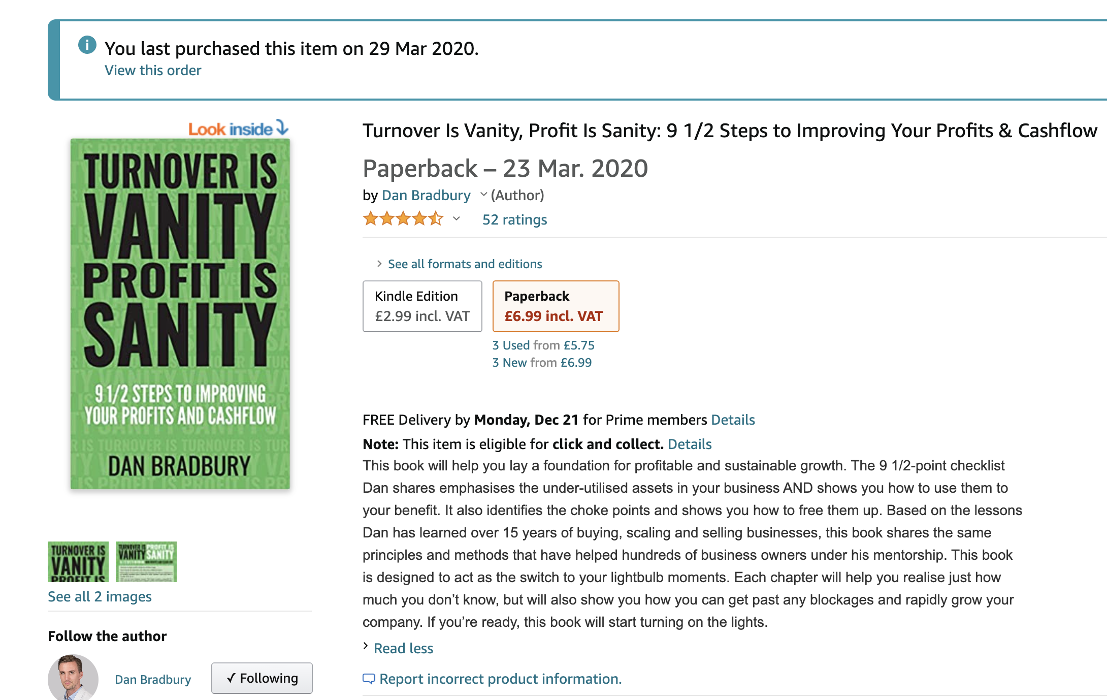
Task: Click the Look inside arrow icon
Action: pyautogui.click(x=281, y=128)
